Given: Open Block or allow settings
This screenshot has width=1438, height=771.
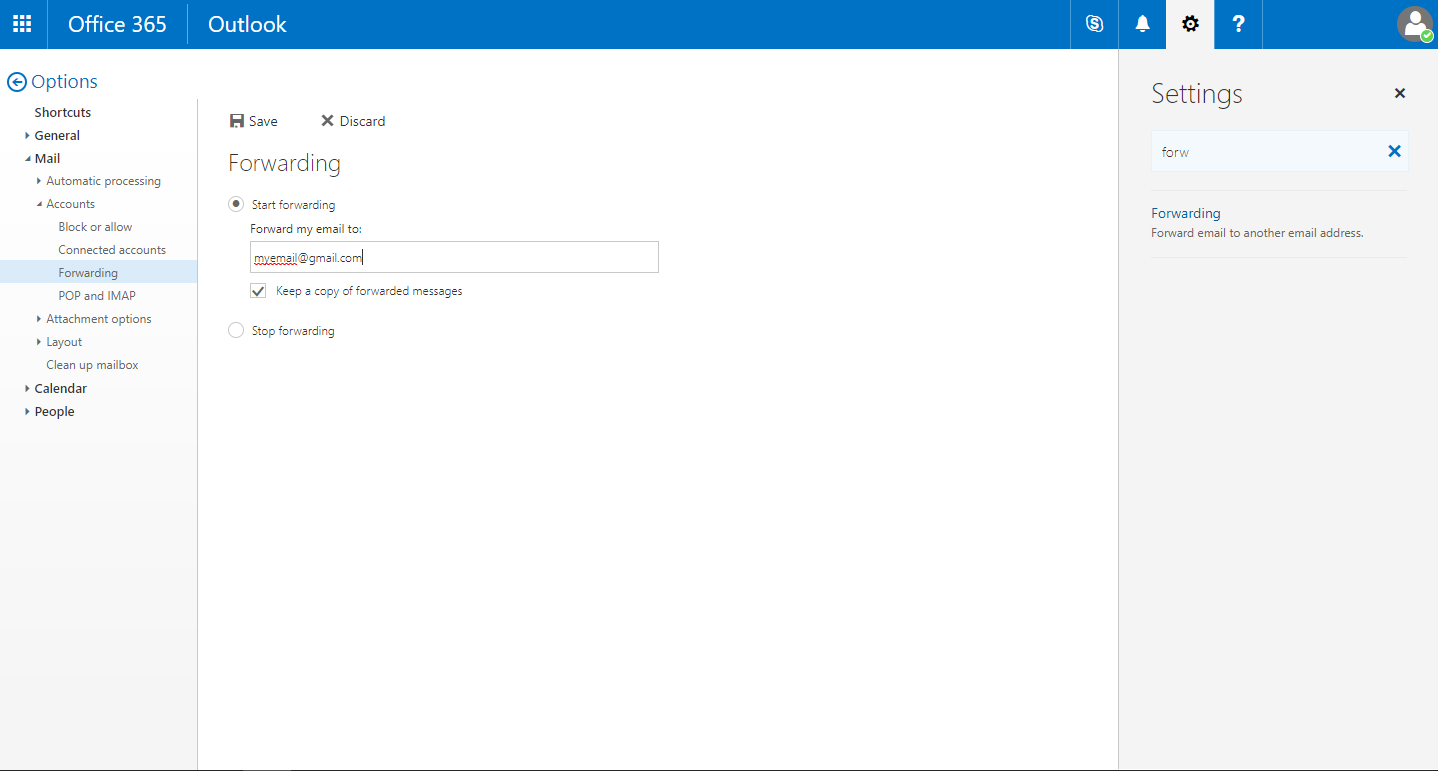Looking at the screenshot, I should pos(95,227).
